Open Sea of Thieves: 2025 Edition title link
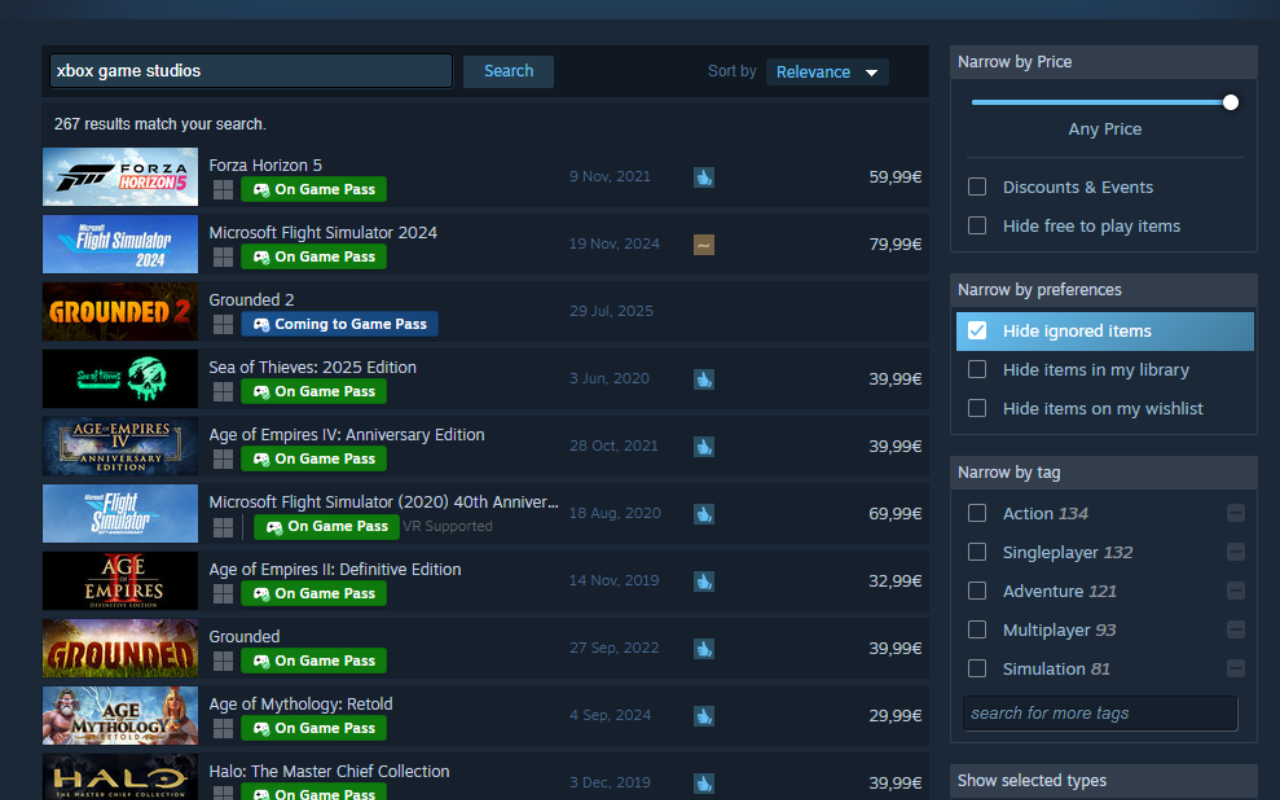 (313, 367)
